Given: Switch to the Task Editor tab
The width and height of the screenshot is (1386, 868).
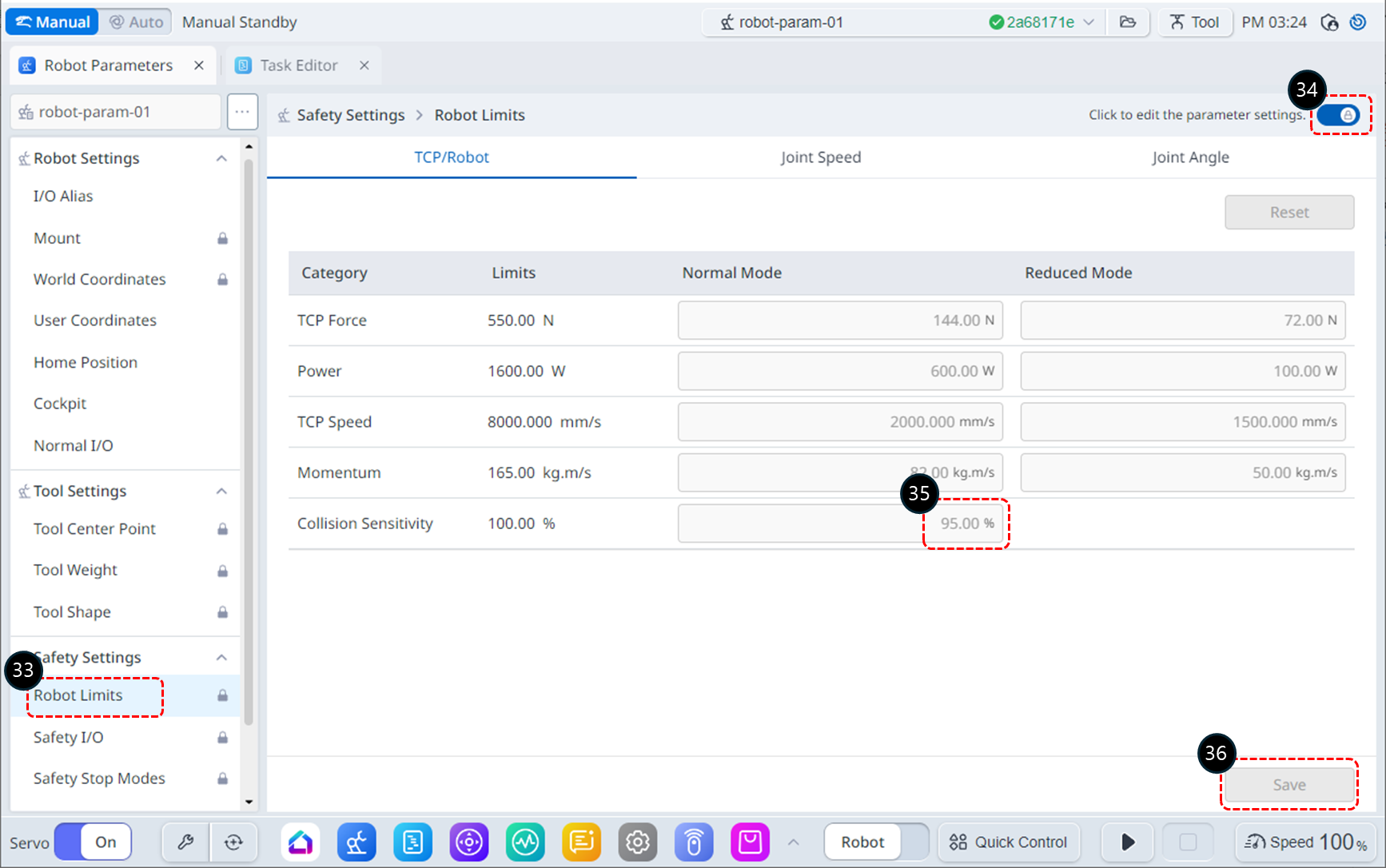Looking at the screenshot, I should pyautogui.click(x=298, y=66).
